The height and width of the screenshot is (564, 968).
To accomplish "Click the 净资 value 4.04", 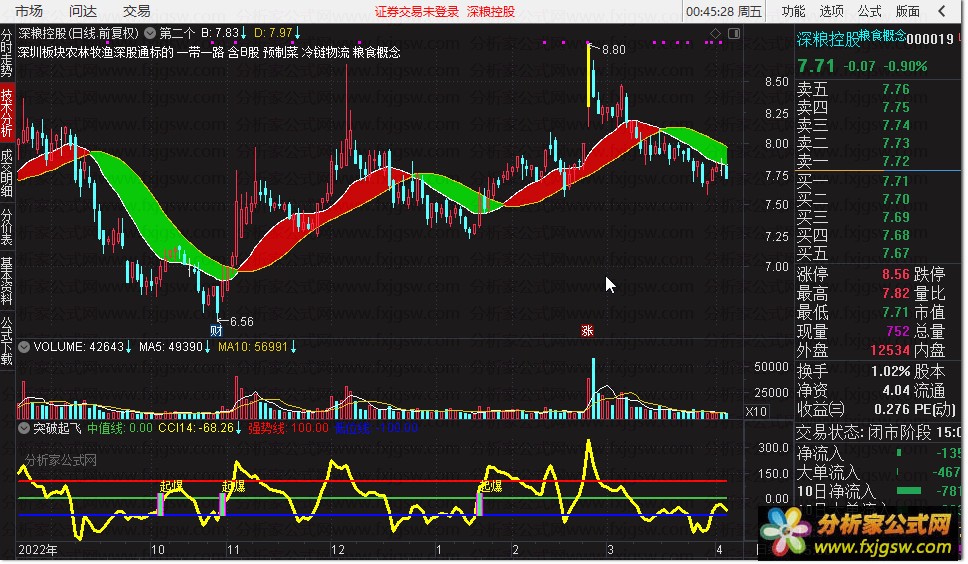I will [x=896, y=391].
